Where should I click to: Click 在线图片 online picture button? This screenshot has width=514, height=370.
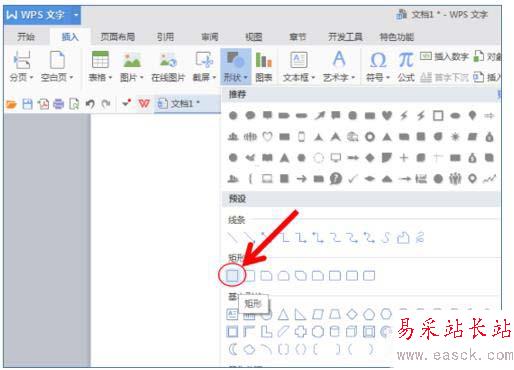(168, 67)
